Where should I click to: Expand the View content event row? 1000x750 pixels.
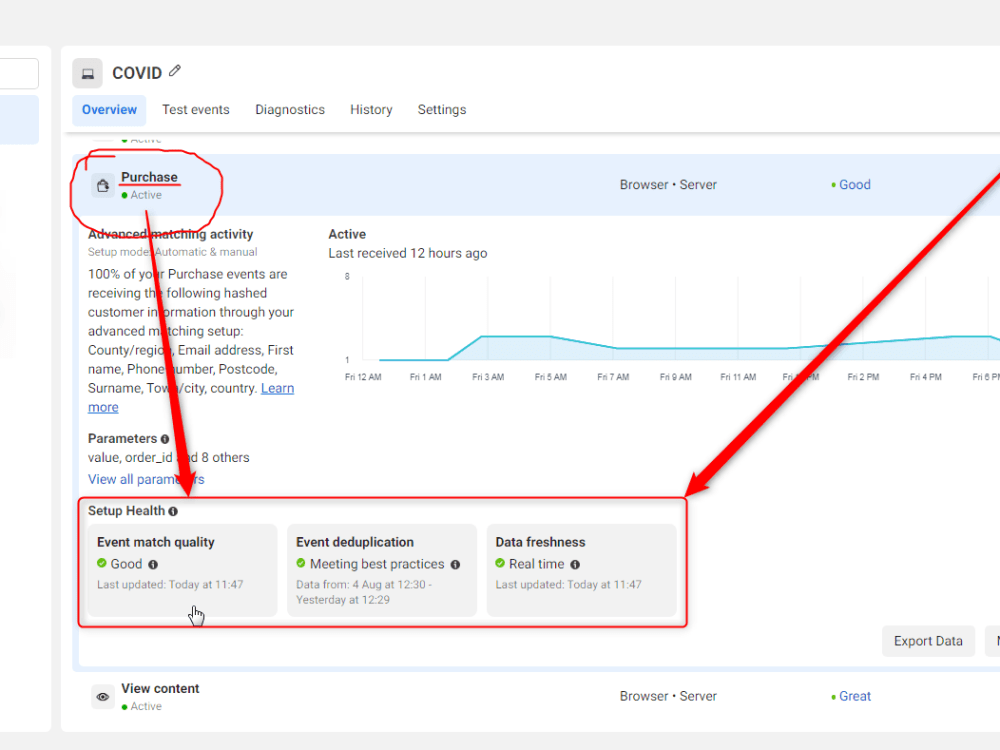(x=536, y=696)
